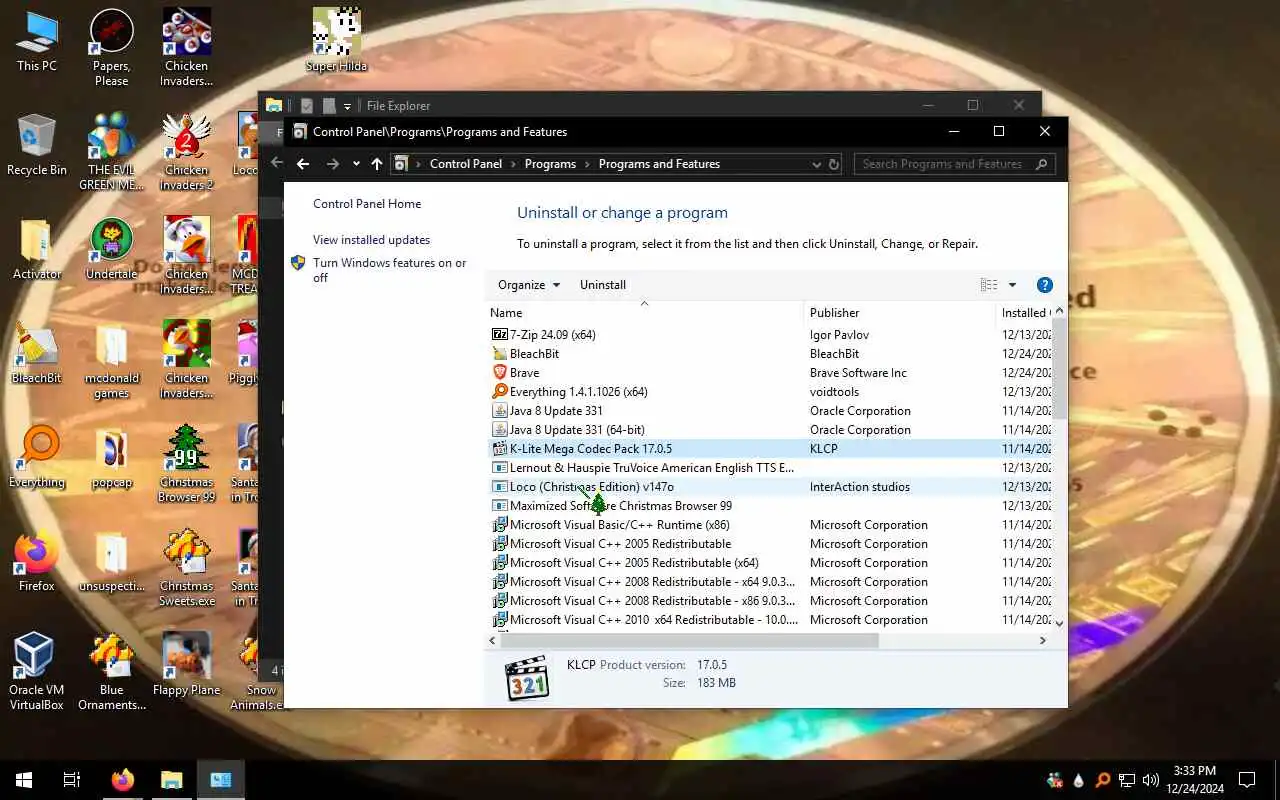Click the horizontal scrollbar thumb of program list
The width and height of the screenshot is (1280, 800).
click(x=689, y=640)
